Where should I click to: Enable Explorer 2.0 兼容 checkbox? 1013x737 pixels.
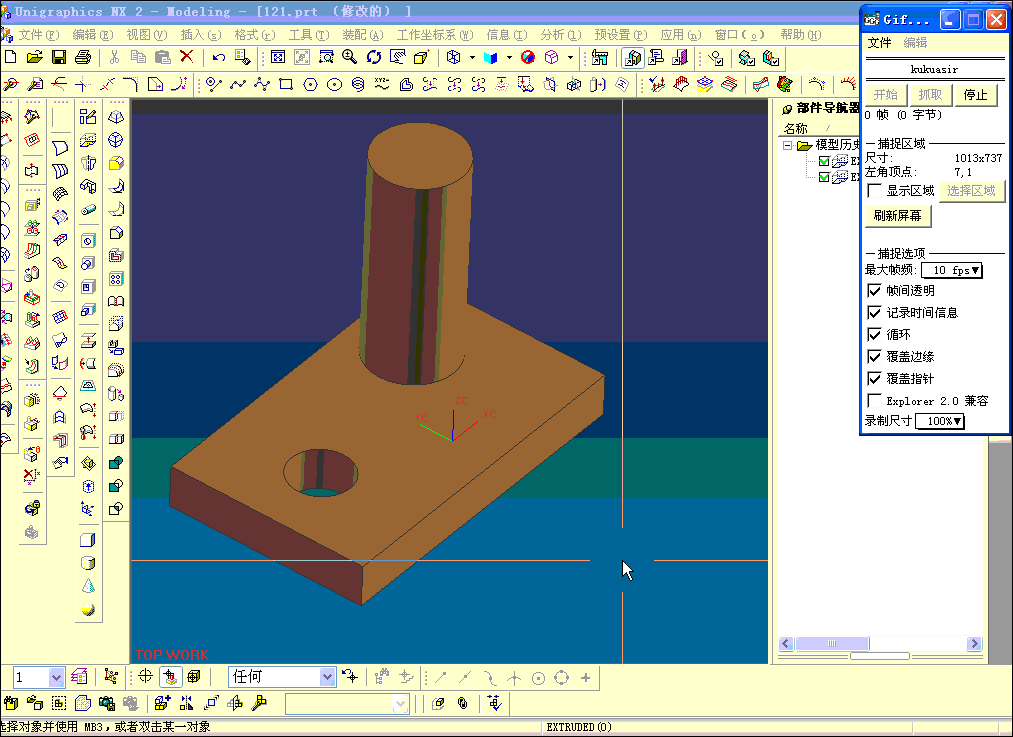[874, 400]
